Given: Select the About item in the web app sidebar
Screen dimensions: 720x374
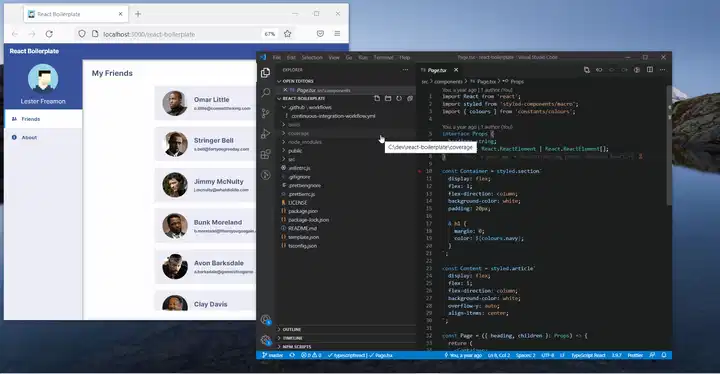Looking at the screenshot, I should 43,137.
